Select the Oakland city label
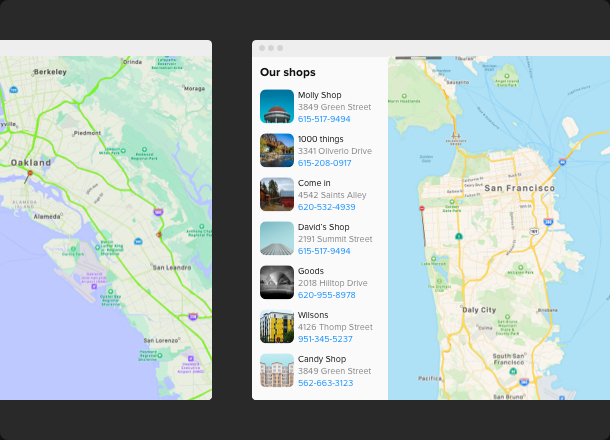Image resolution: width=610 pixels, height=440 pixels. (31, 162)
